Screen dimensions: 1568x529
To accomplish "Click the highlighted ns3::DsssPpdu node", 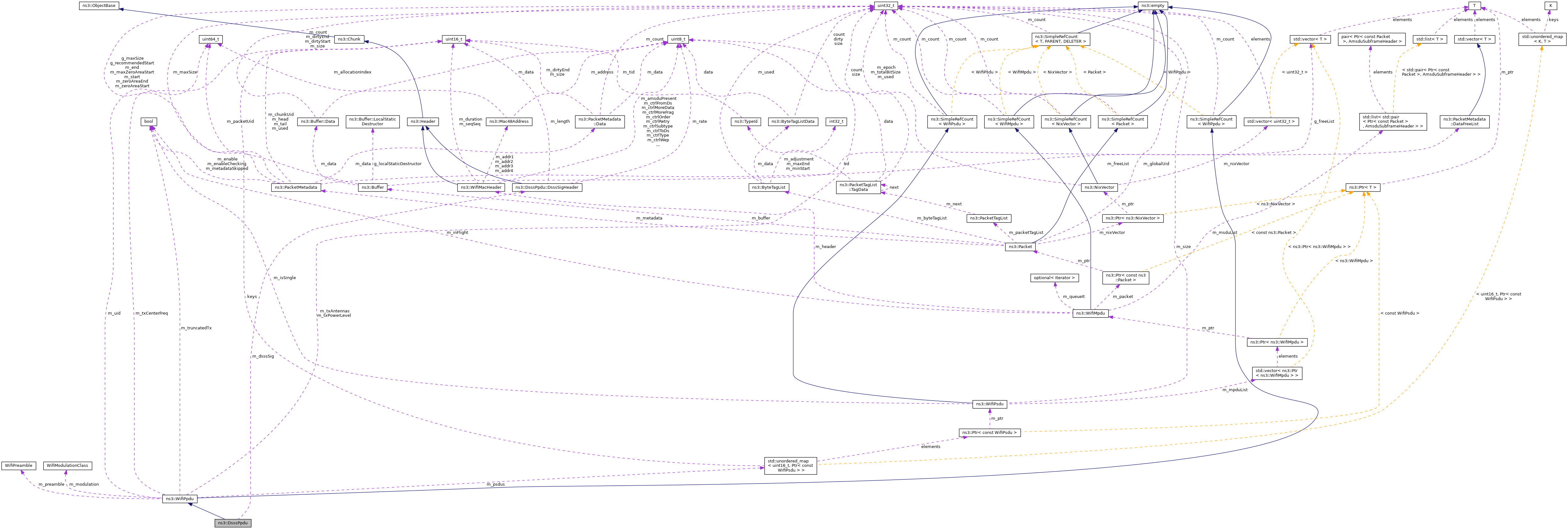I will pyautogui.click(x=233, y=524).
